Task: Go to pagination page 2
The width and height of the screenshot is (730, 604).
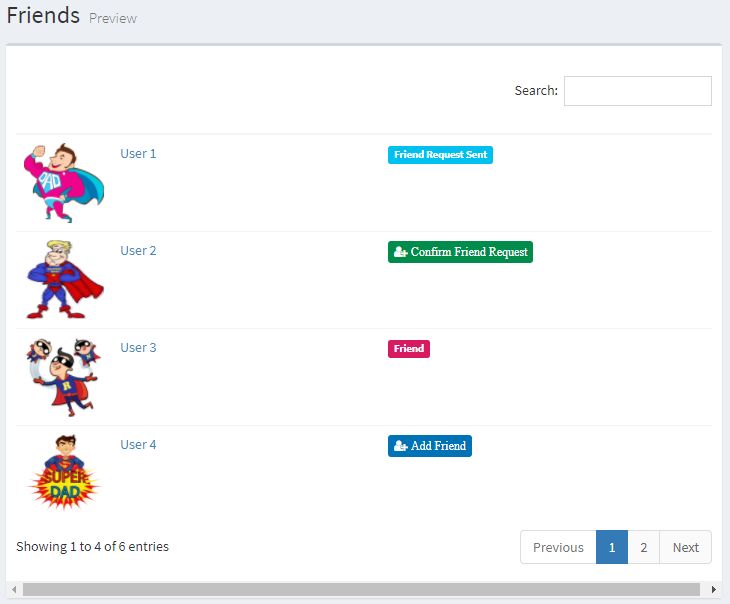Action: pyautogui.click(x=643, y=547)
